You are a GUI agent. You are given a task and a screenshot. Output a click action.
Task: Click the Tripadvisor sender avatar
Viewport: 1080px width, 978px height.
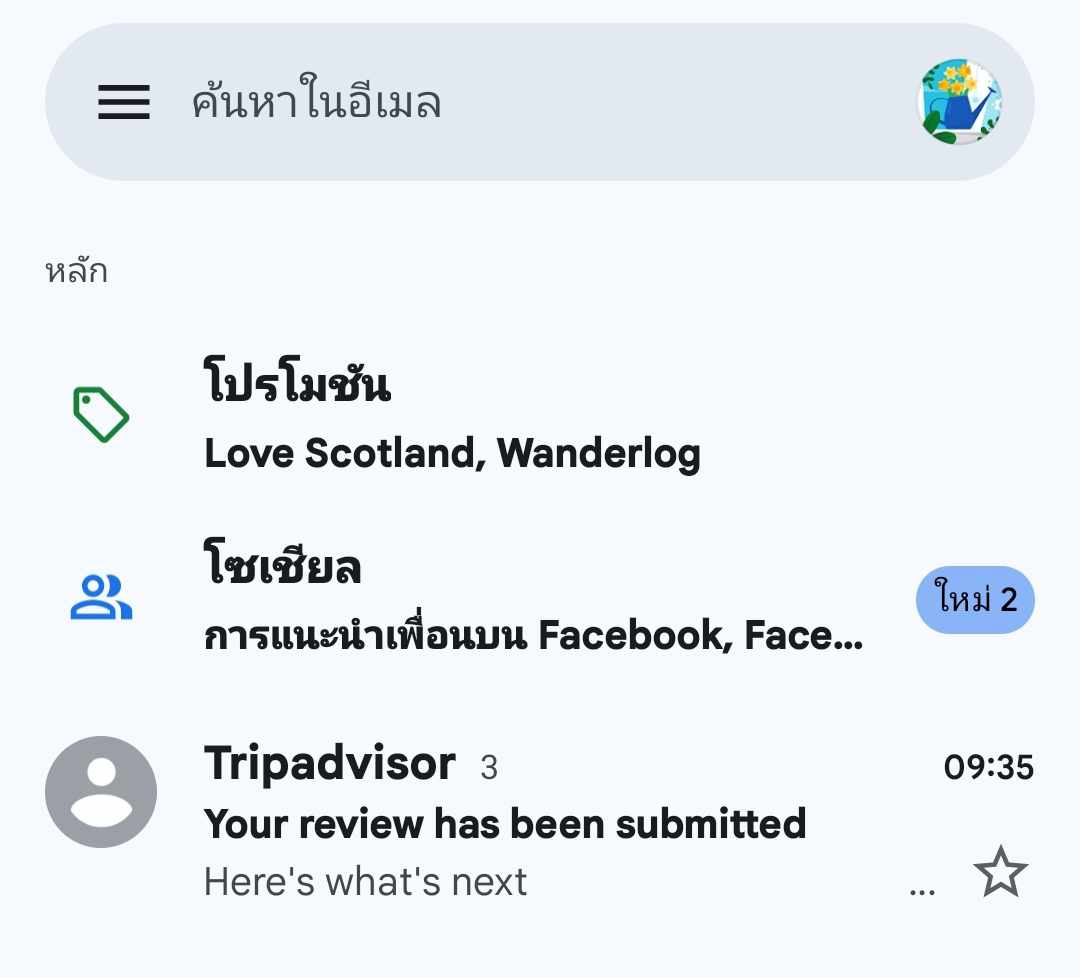tap(101, 792)
